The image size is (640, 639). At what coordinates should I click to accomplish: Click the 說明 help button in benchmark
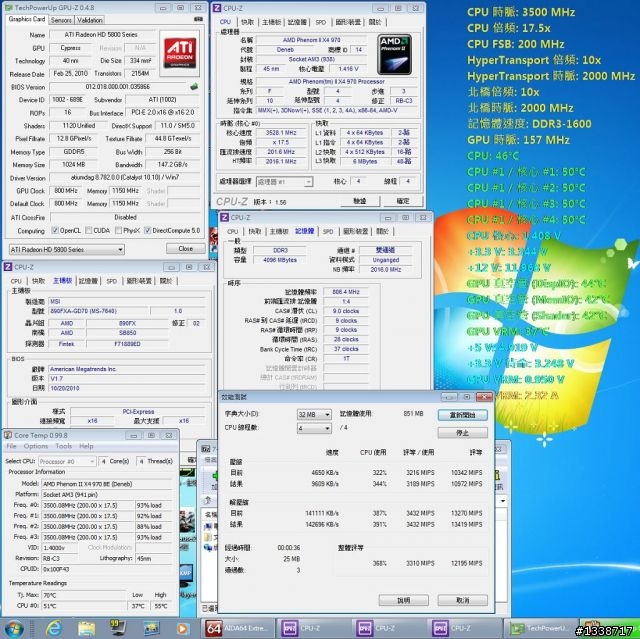coord(403,600)
